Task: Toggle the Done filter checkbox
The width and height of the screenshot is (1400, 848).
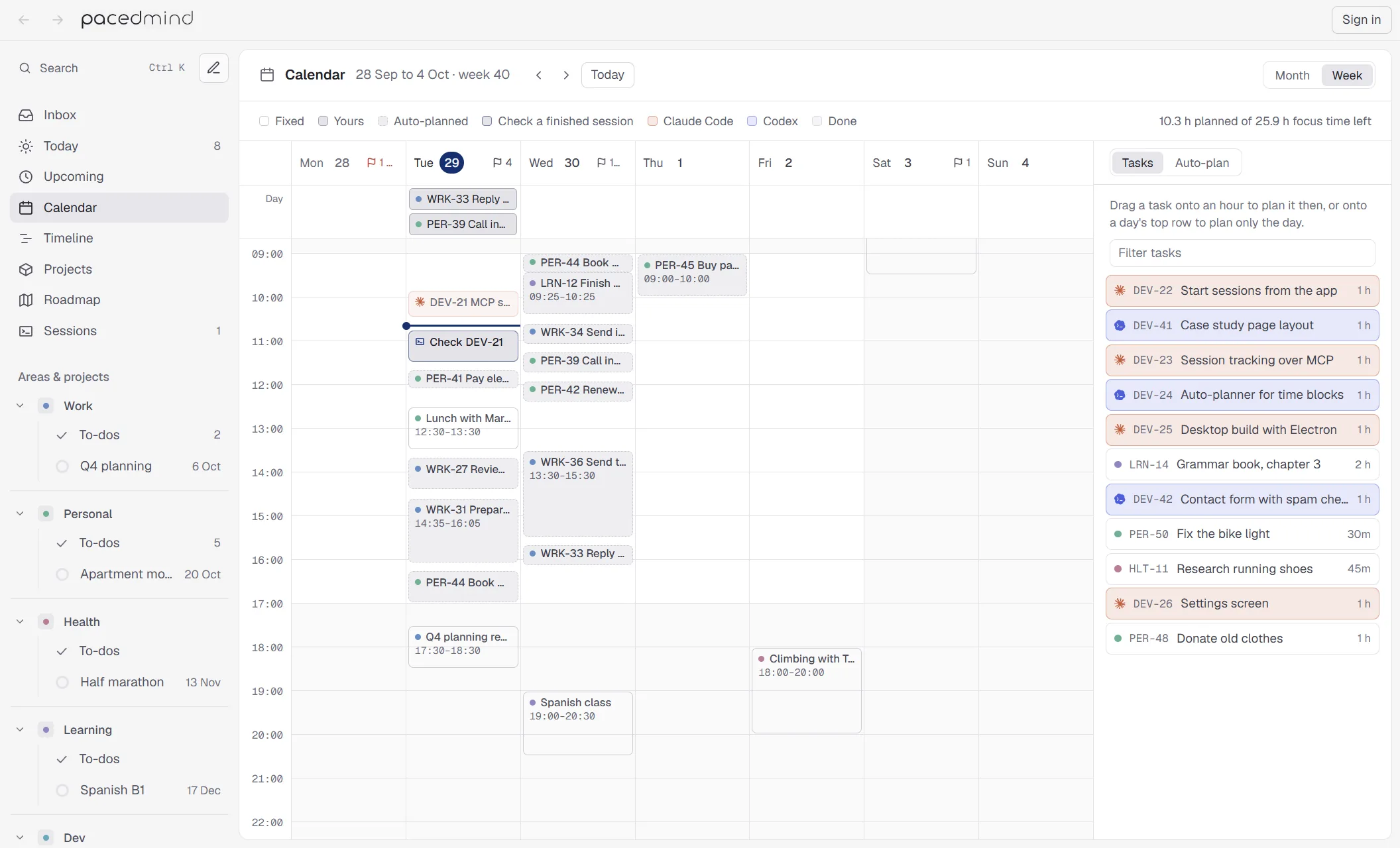Action: tap(817, 121)
